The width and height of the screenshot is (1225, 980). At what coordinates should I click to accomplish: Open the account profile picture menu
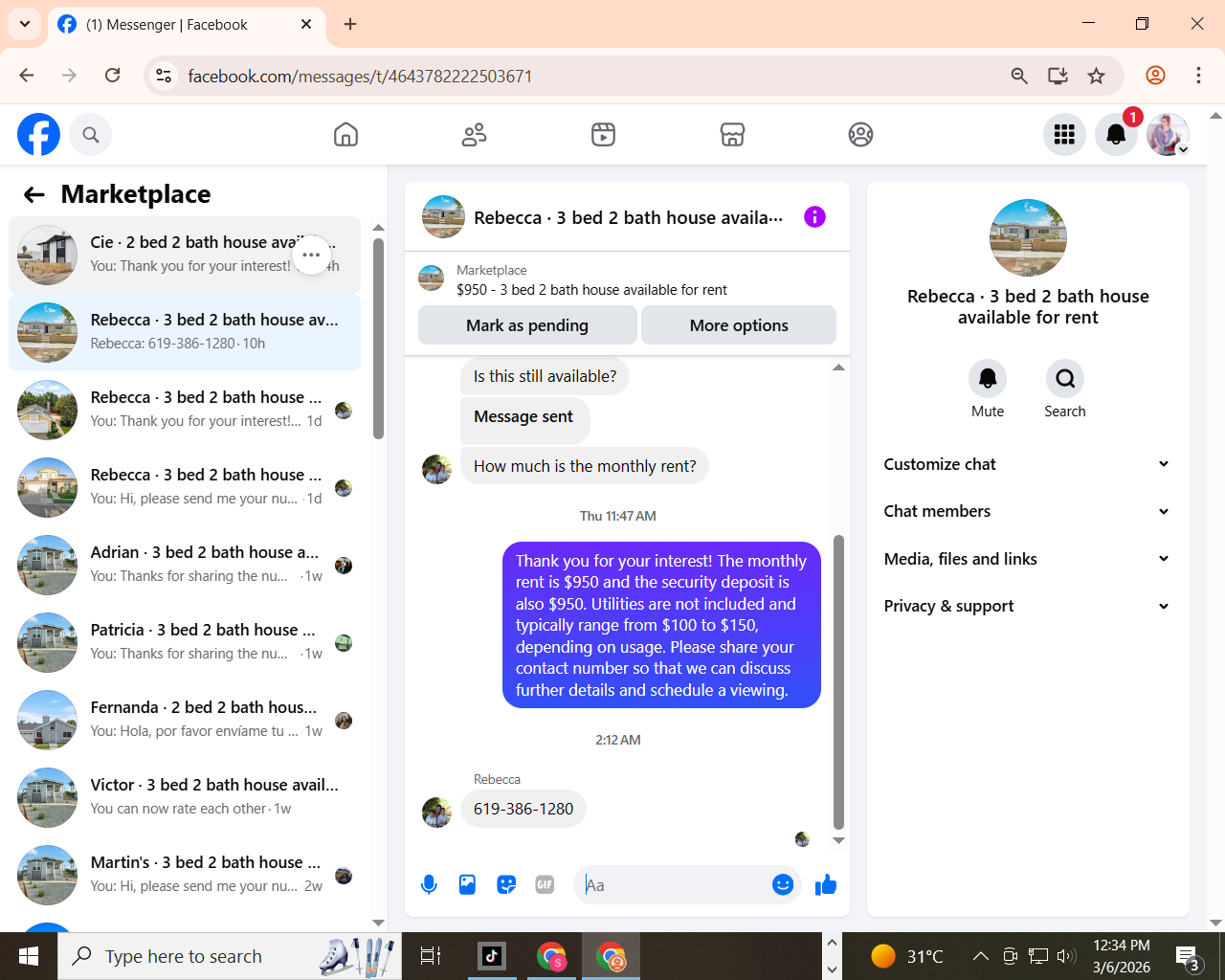pyautogui.click(x=1168, y=135)
